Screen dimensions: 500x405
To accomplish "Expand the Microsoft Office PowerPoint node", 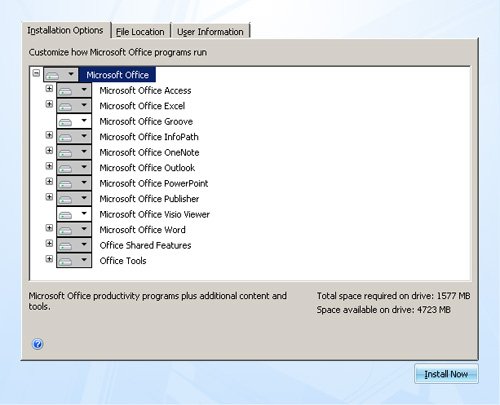I will coord(49,181).
